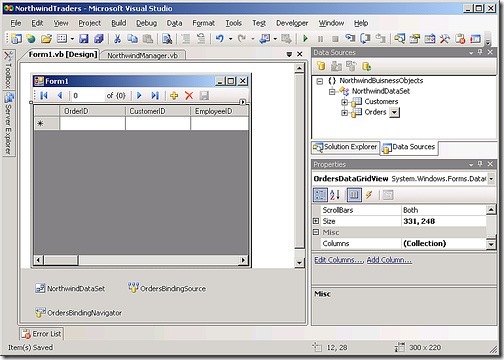Screen dimensions: 504x360
Task: Switch to the Solution Explorer tab
Action: pos(345,147)
